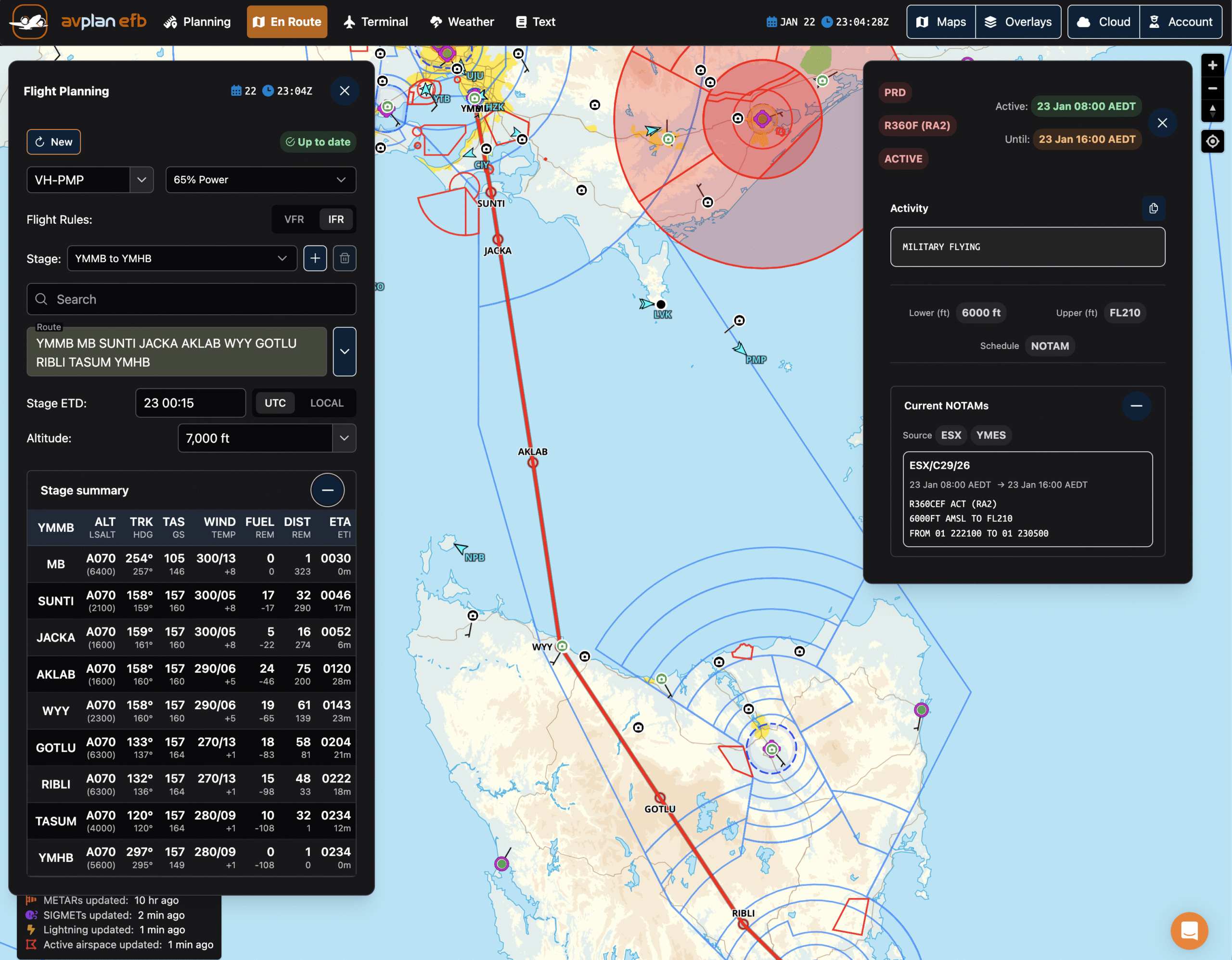The height and width of the screenshot is (960, 1232).
Task: Select IFR flight rules
Action: click(335, 219)
